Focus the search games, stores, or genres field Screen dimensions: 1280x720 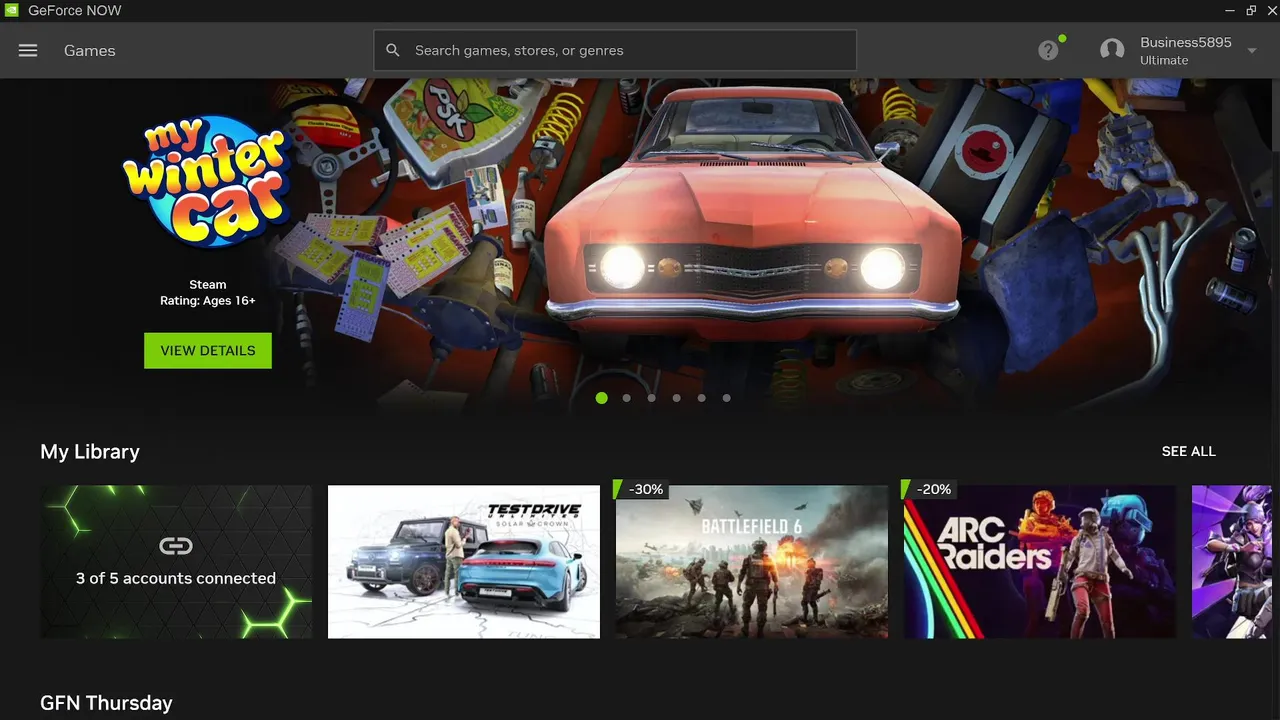coord(615,50)
